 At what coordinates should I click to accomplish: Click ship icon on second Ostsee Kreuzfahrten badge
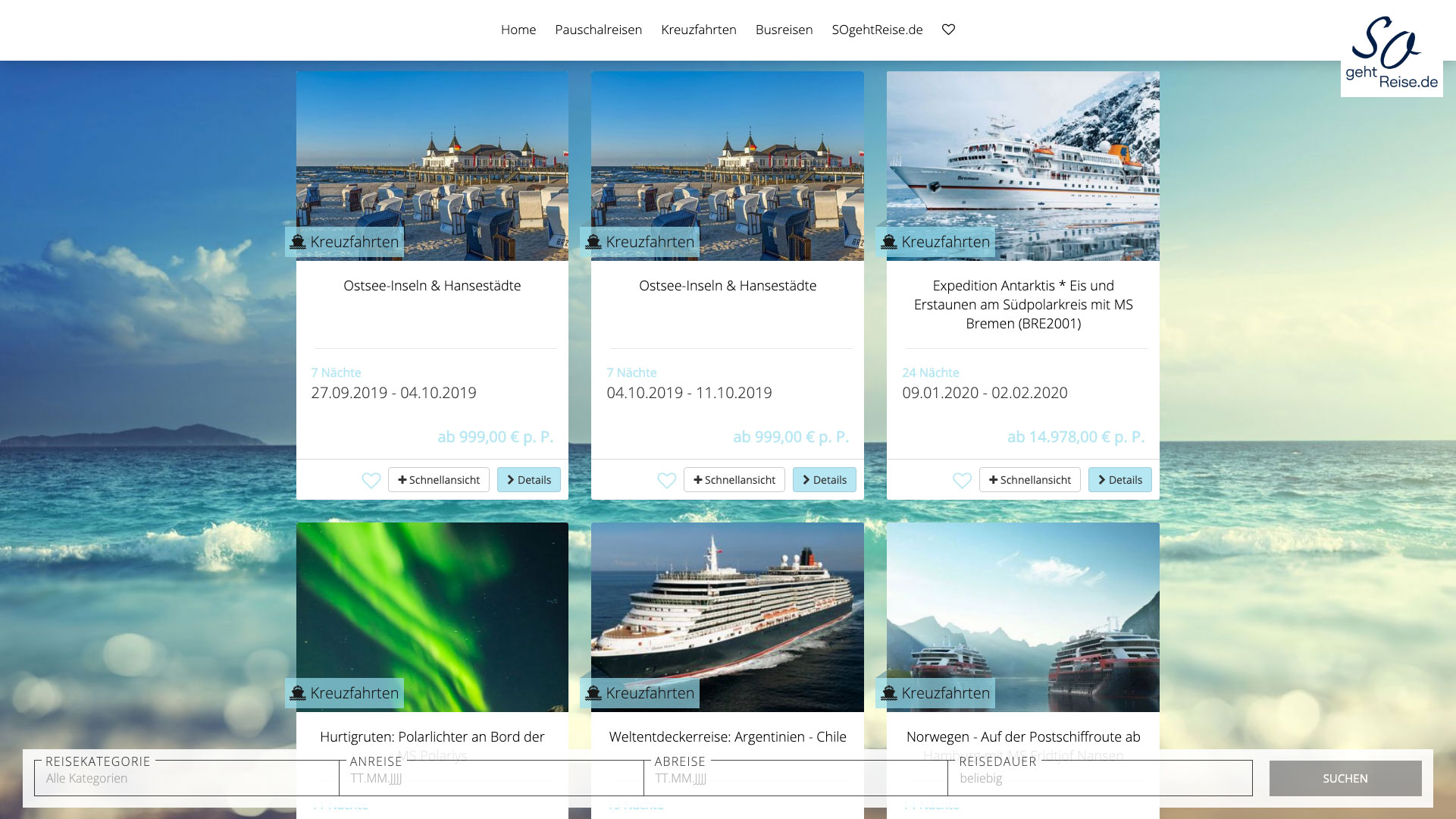(x=593, y=242)
